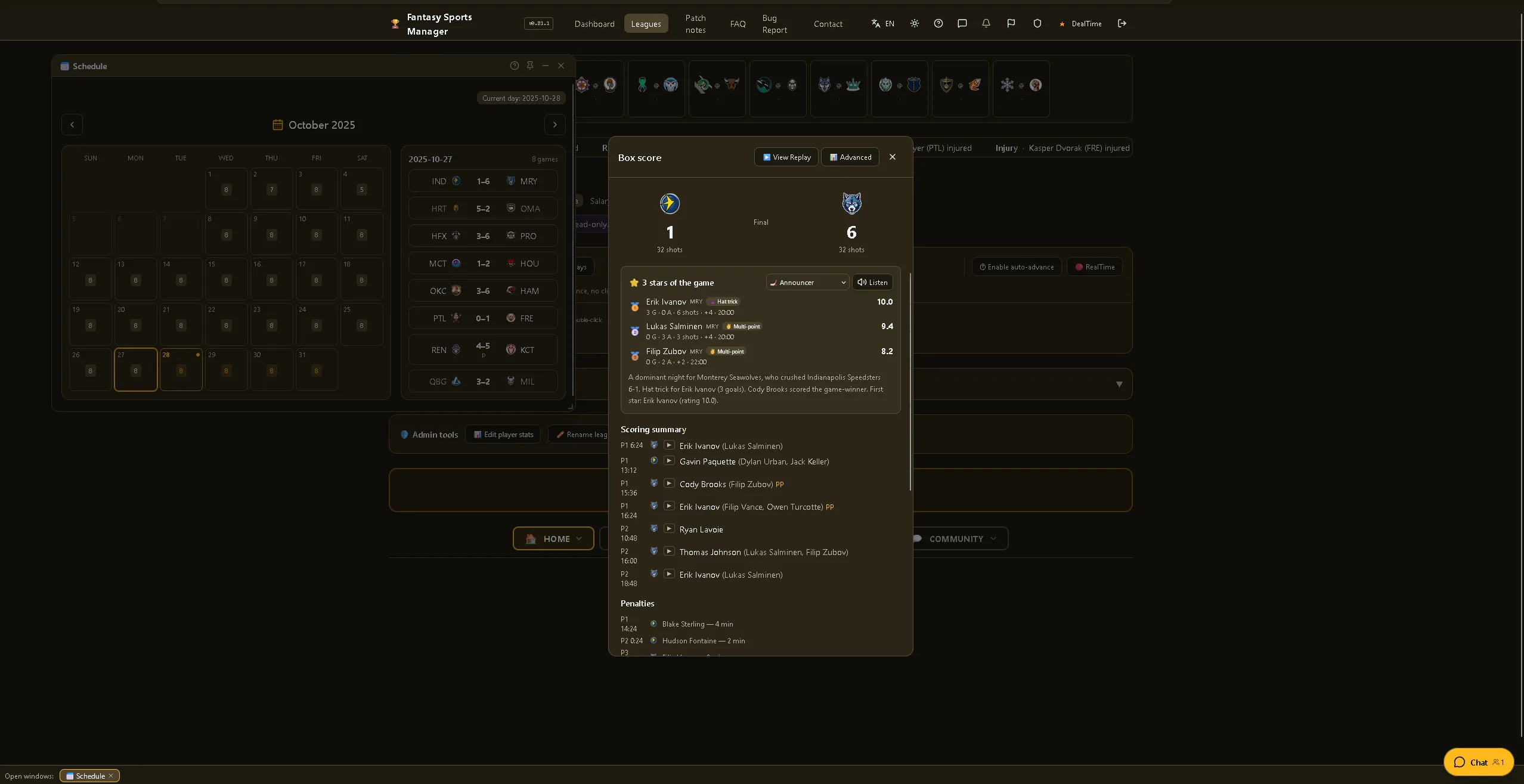
Task: Open the OKC 3–6 HAM game result
Action: tap(483, 290)
